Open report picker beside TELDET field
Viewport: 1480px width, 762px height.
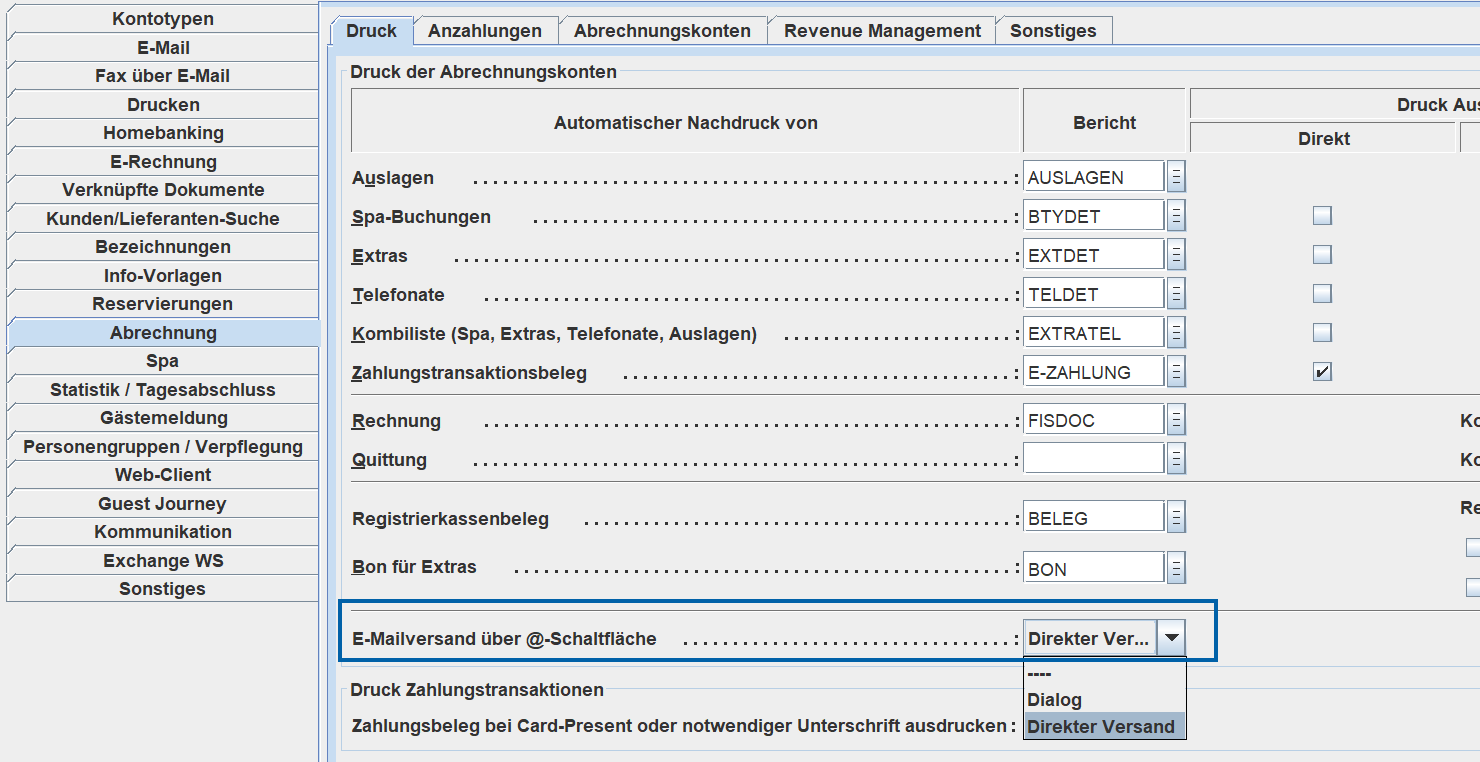(1177, 294)
